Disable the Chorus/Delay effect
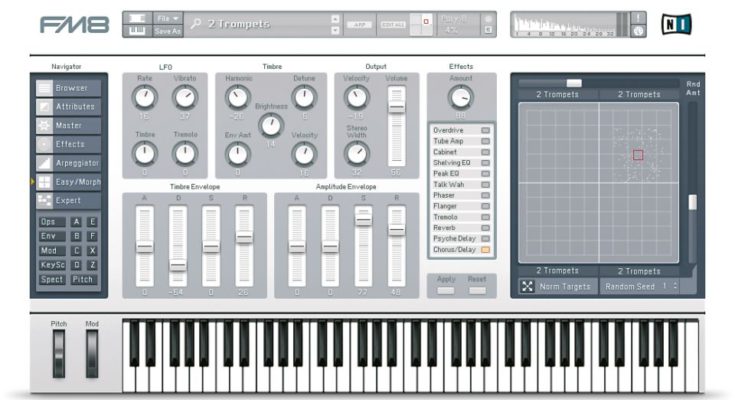The width and height of the screenshot is (735, 400). pos(486,250)
